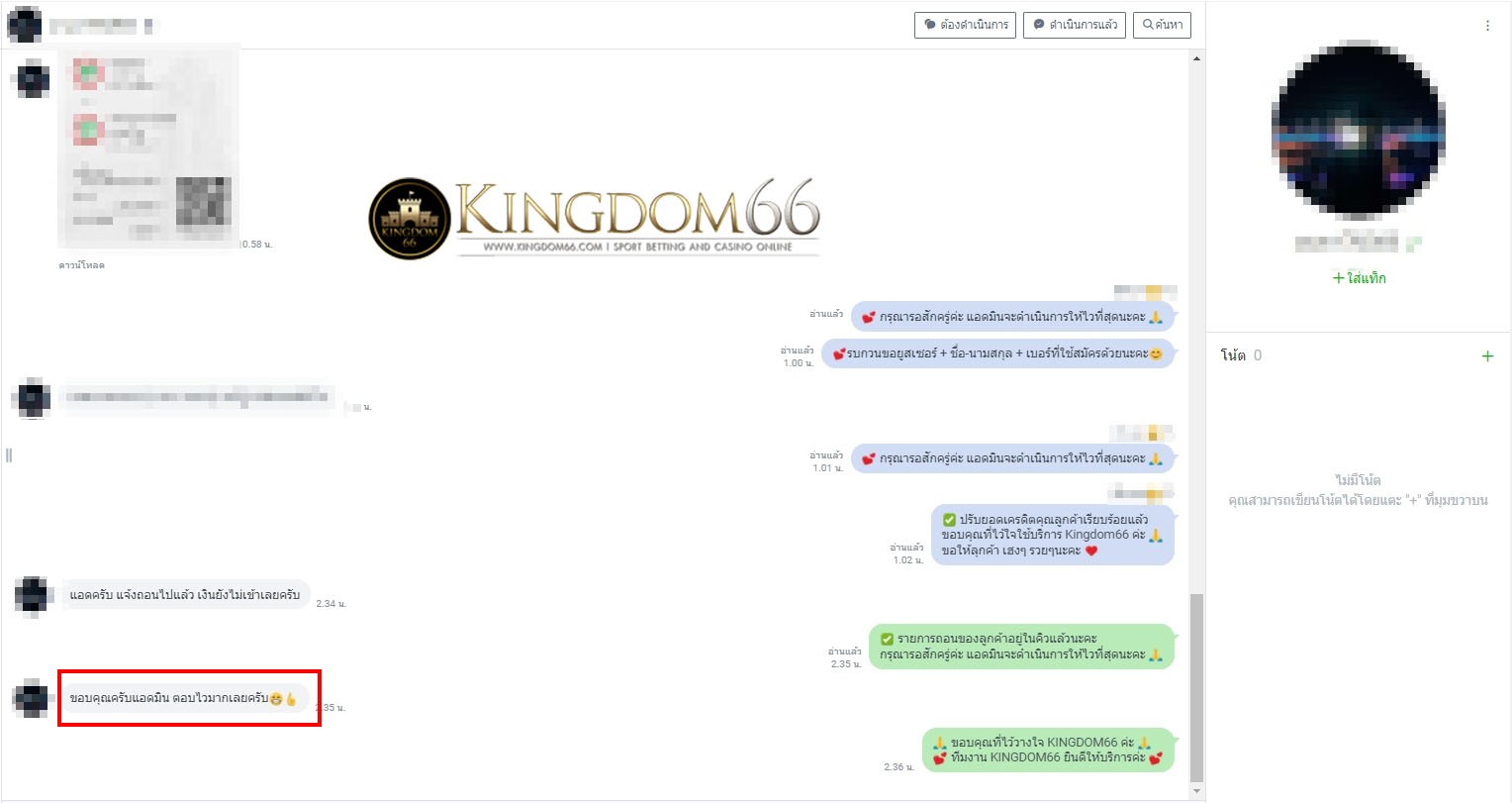Open the ค้นหา search button

pos(1163,25)
